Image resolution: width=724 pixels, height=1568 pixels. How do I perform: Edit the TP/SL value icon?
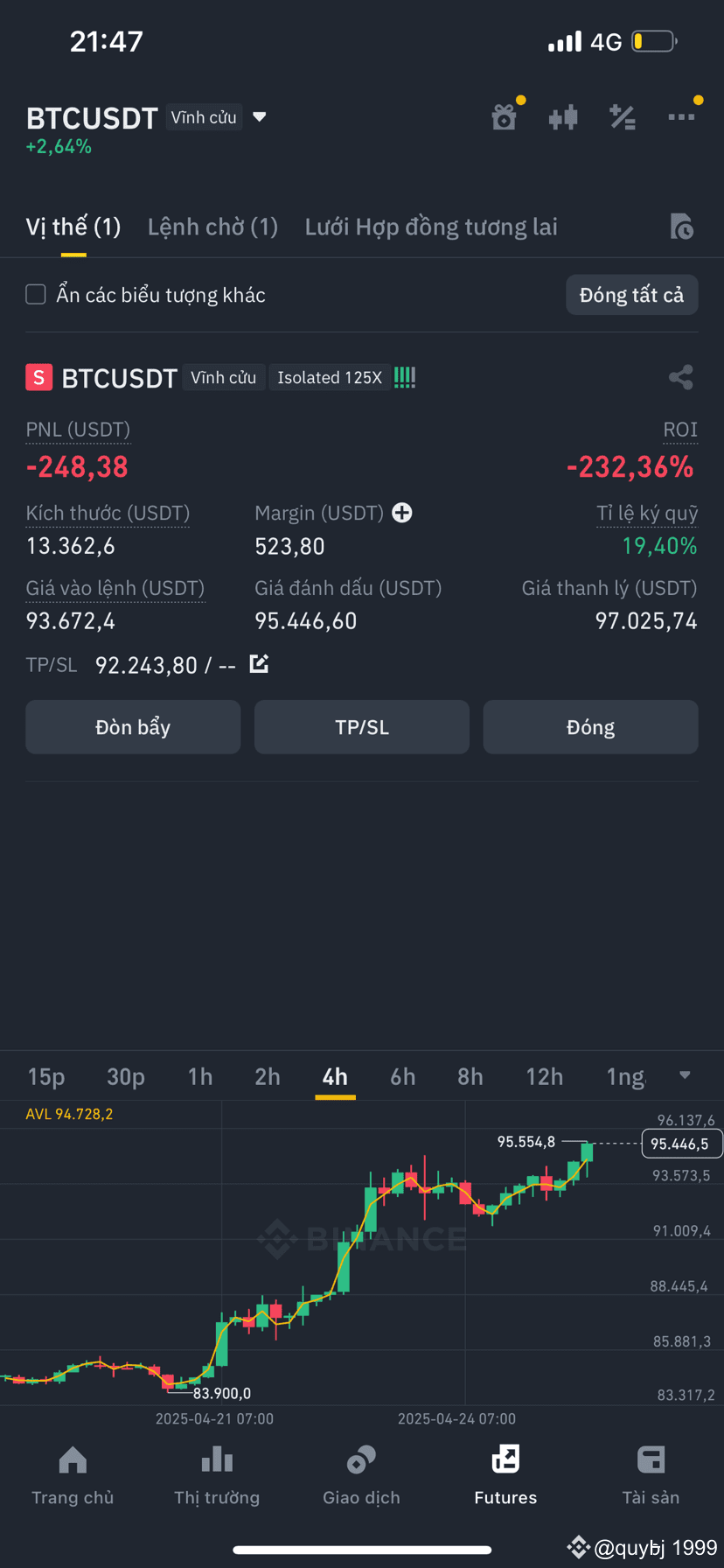[259, 664]
